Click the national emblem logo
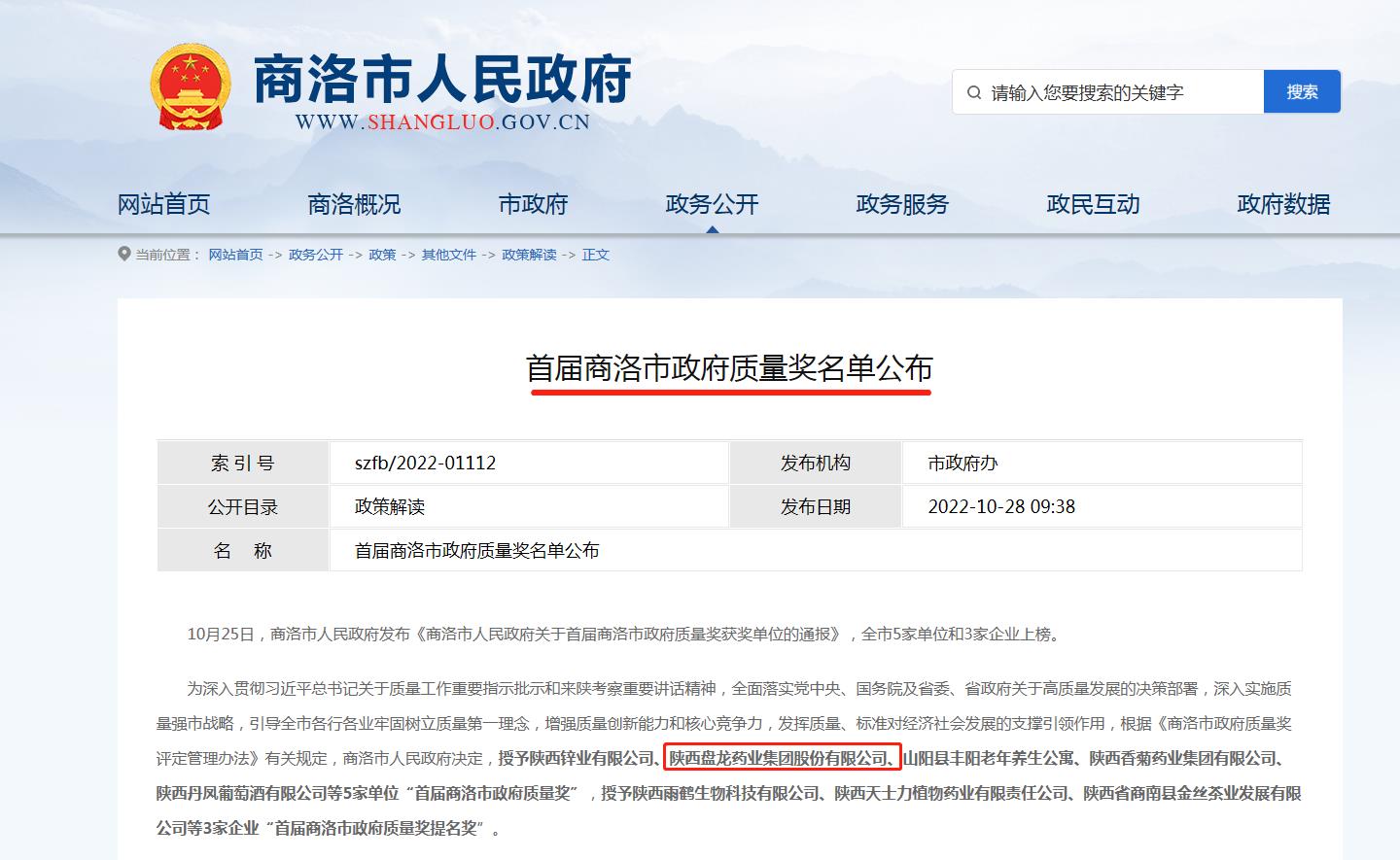This screenshot has height=860, width=1400. (190, 86)
